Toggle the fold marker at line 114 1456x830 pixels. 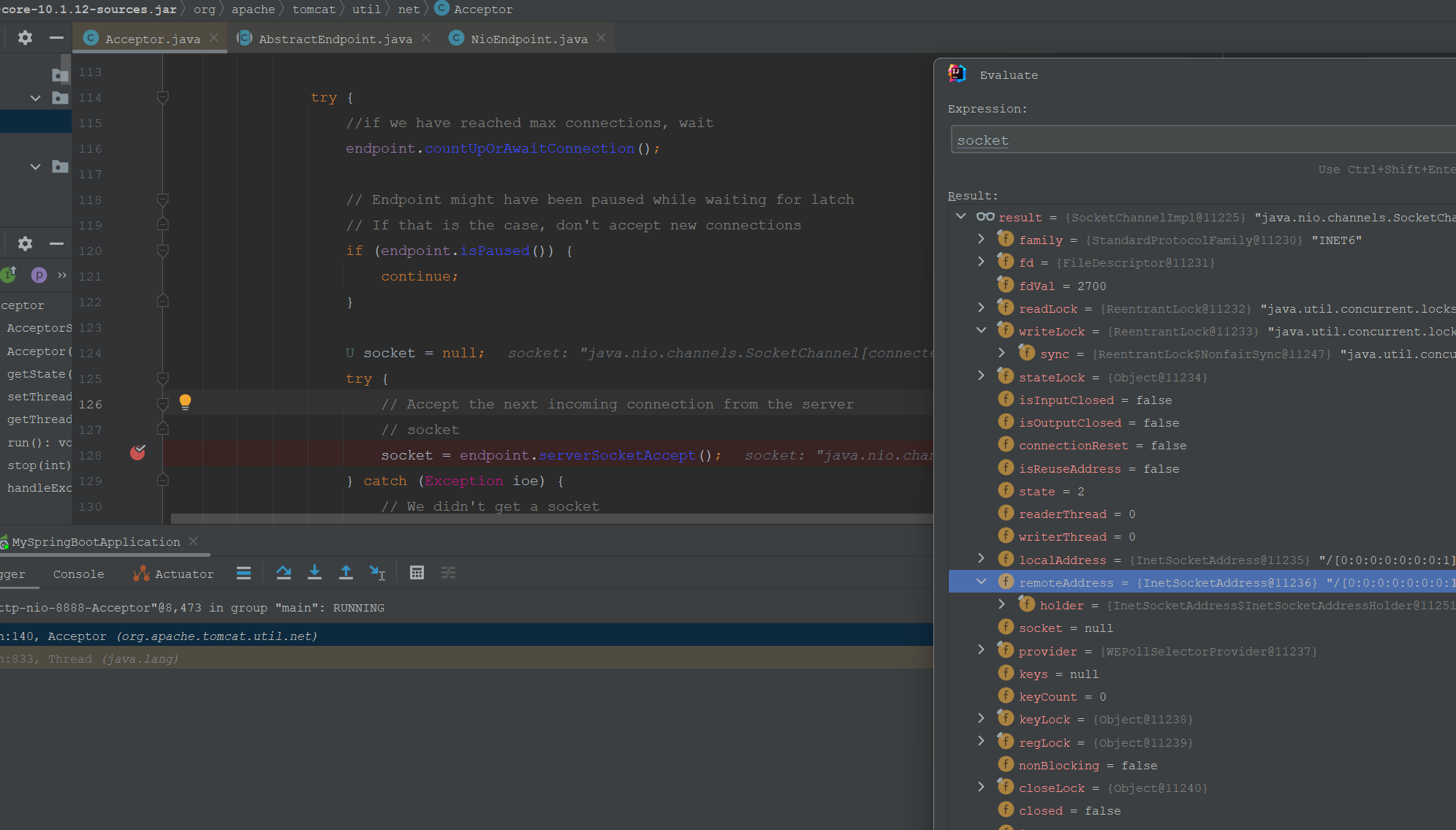coord(163,97)
